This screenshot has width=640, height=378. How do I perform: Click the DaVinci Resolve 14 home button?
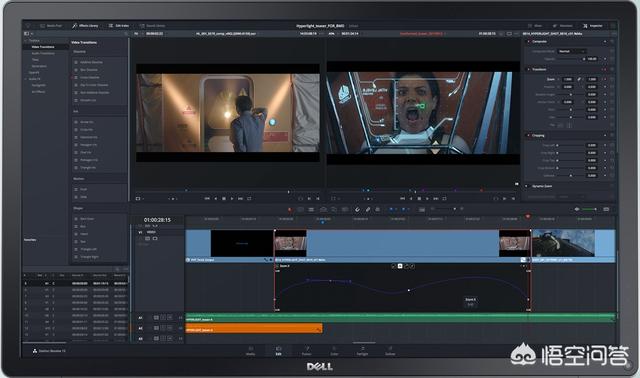pyautogui.click(x=49, y=351)
